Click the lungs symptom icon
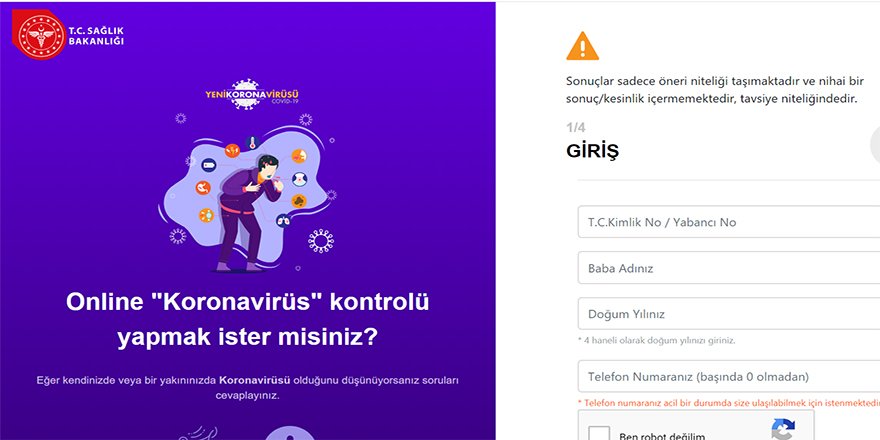880x440 pixels. (x=283, y=221)
